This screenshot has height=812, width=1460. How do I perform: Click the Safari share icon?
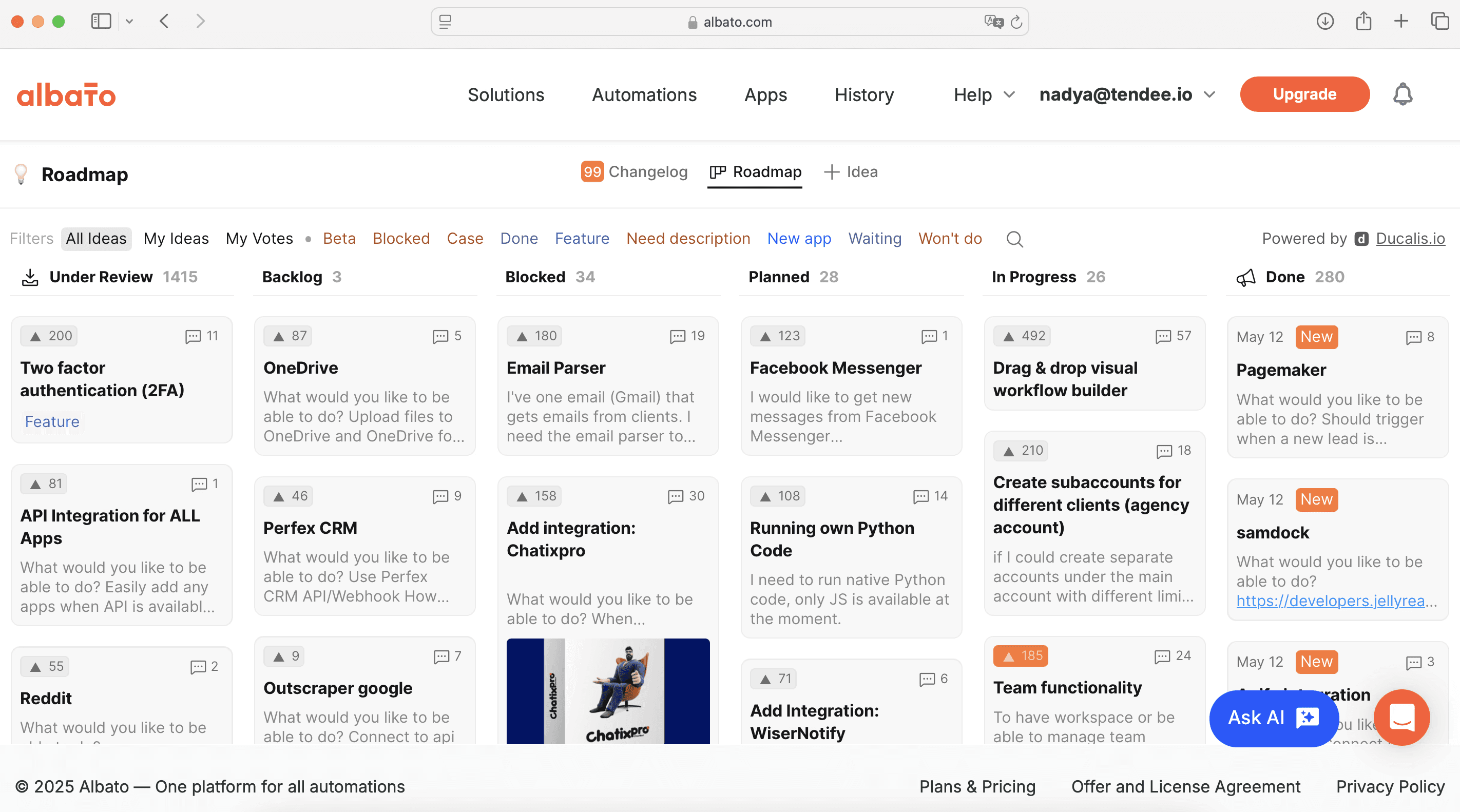1363,22
